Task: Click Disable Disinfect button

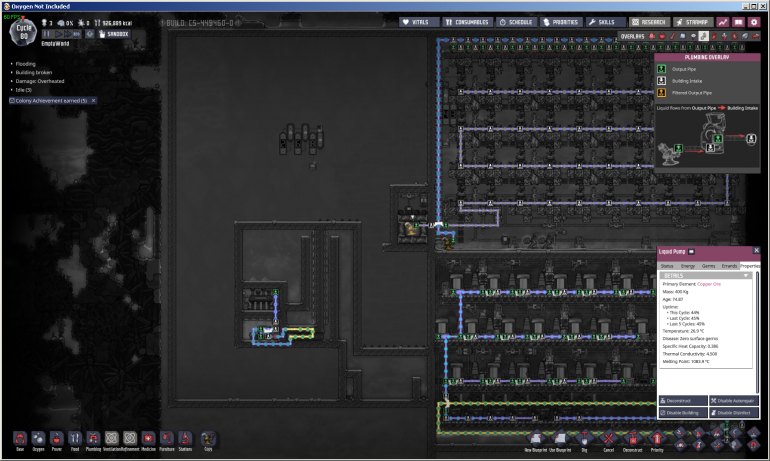Action: [x=734, y=412]
